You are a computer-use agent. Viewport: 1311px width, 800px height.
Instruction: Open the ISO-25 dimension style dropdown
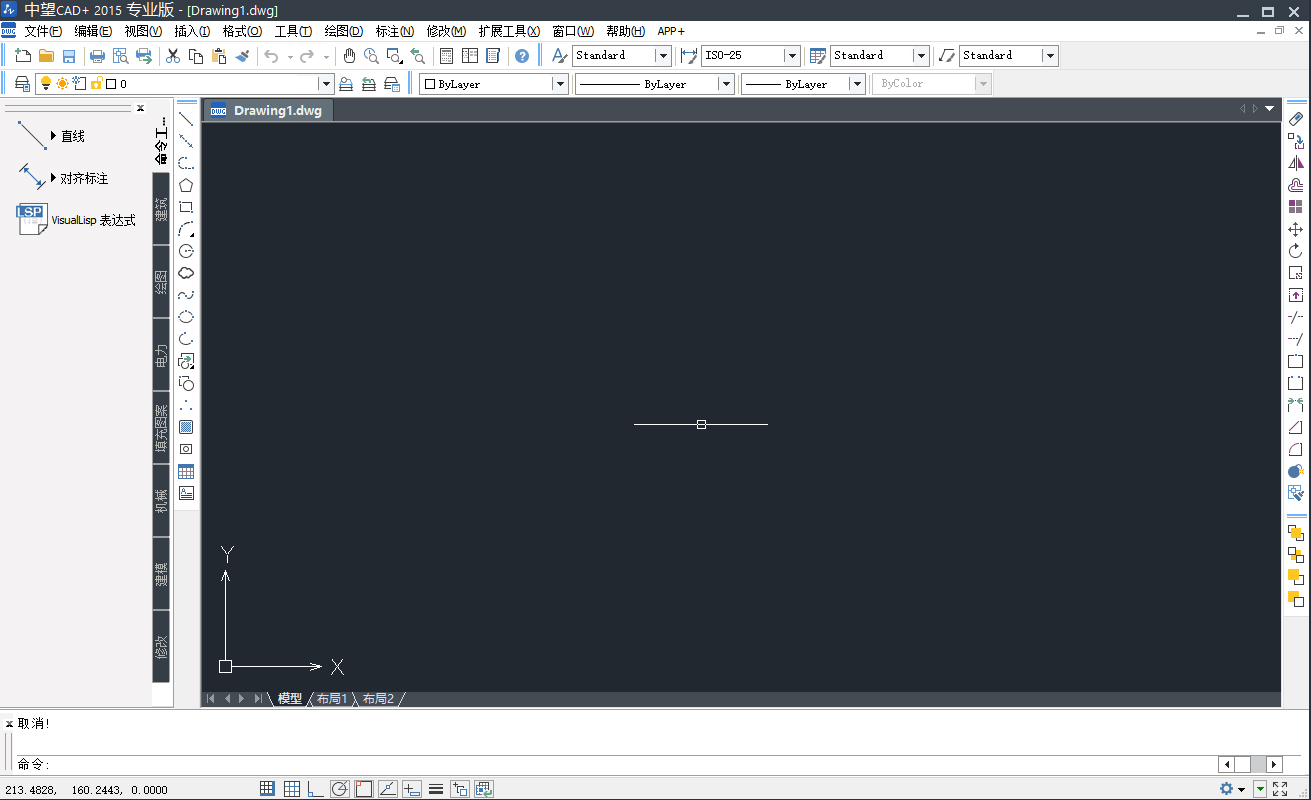[791, 55]
